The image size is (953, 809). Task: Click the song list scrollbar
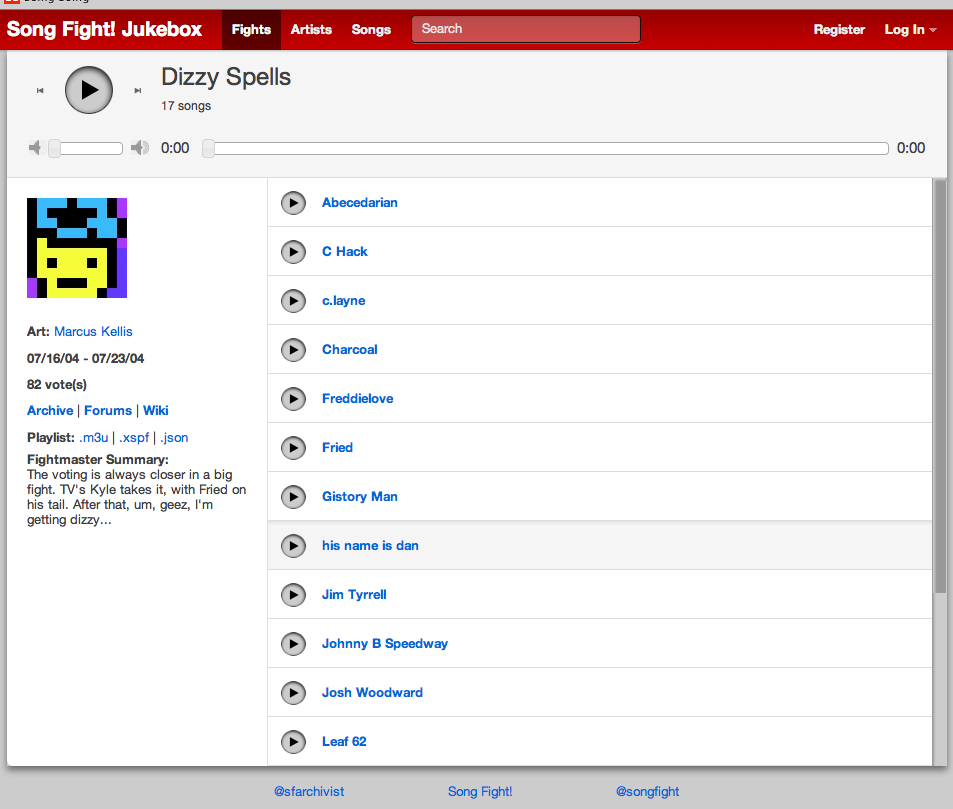[x=940, y=386]
